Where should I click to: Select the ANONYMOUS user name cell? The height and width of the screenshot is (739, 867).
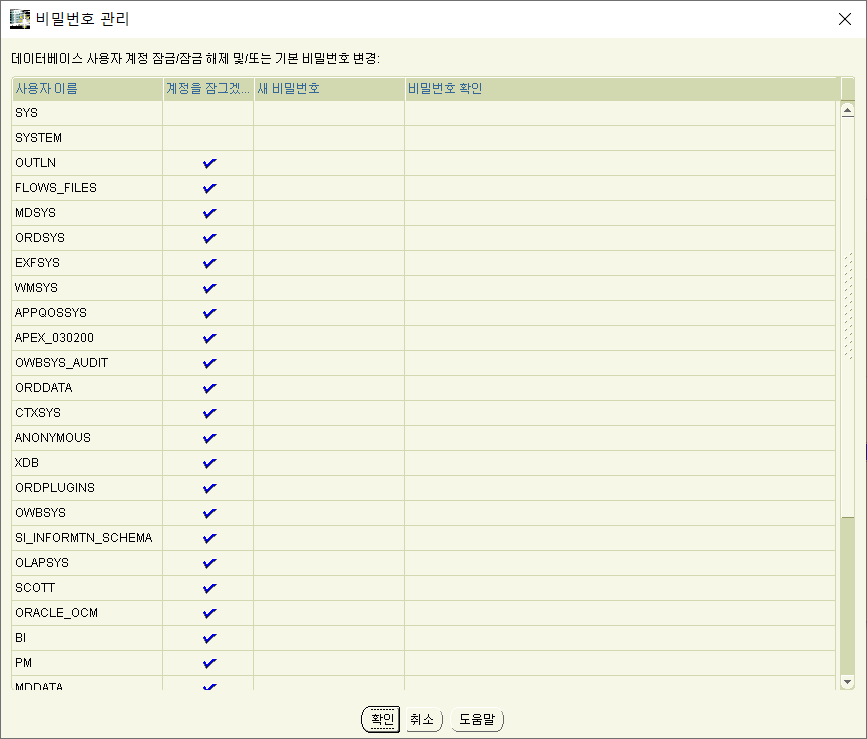point(87,438)
